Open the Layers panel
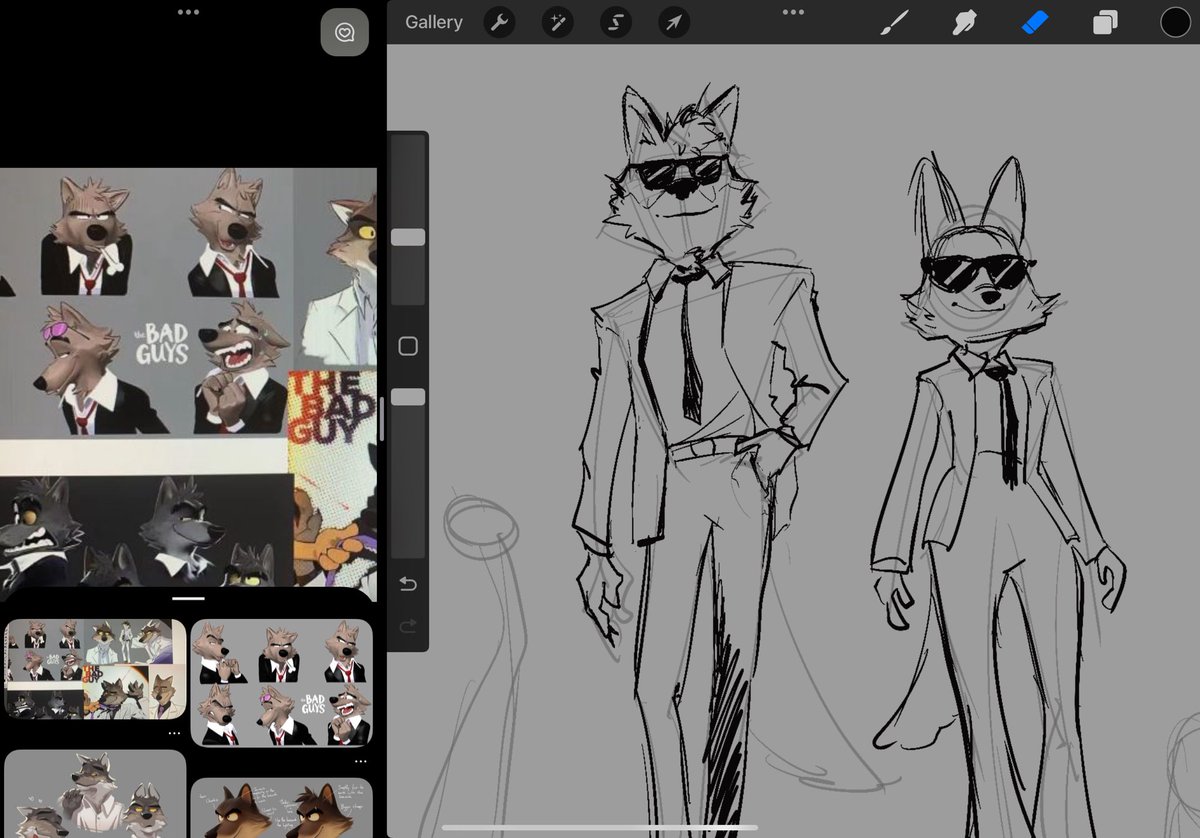1200x838 pixels. 1105,22
